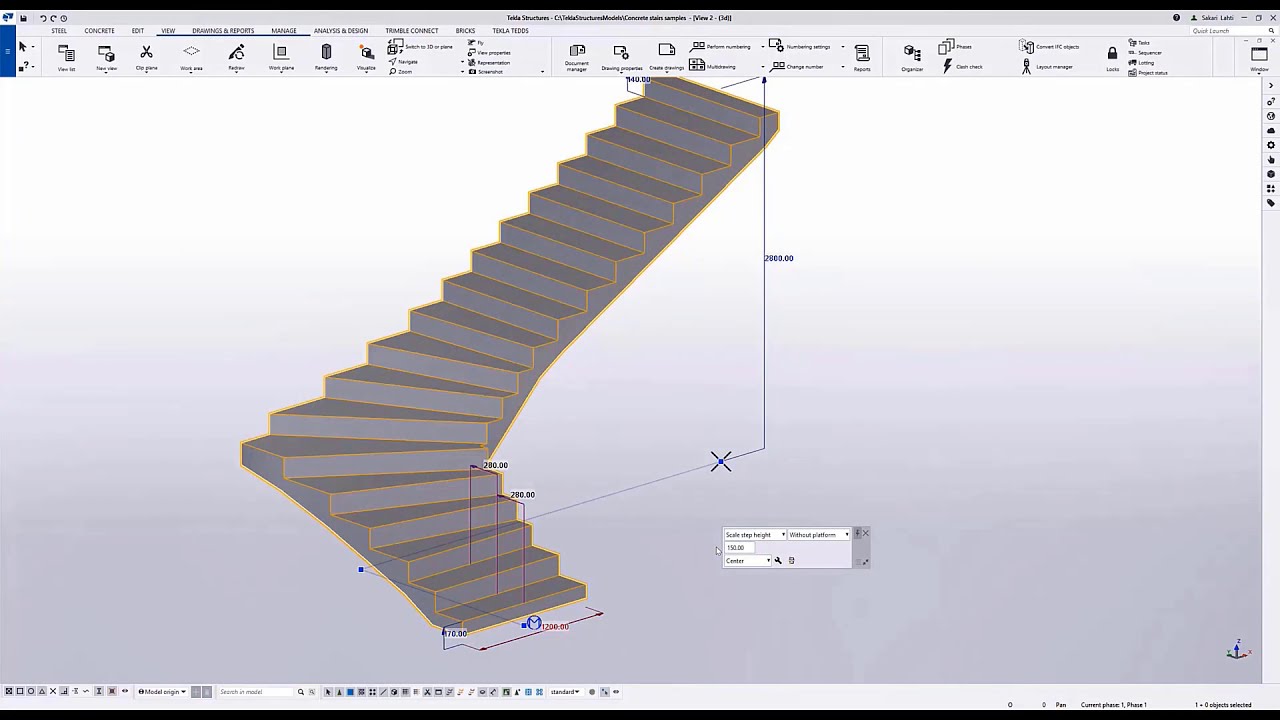This screenshot has height=720, width=1280.
Task: Open the Visualize tool
Action: pos(366,57)
